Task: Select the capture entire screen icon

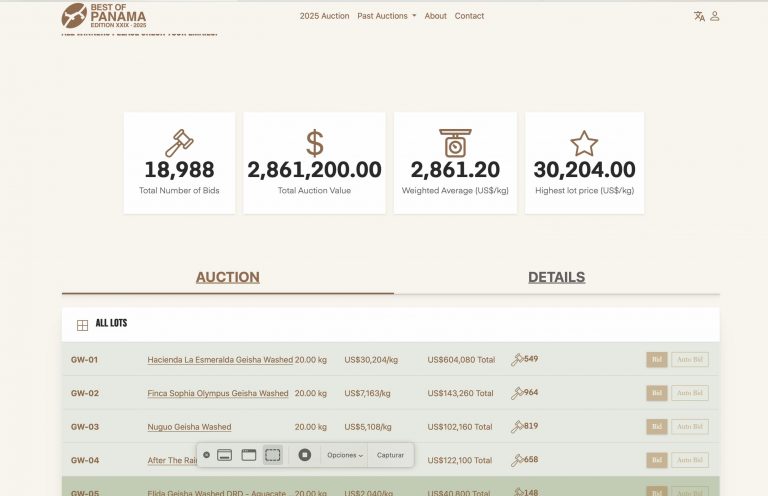Action: click(225, 455)
